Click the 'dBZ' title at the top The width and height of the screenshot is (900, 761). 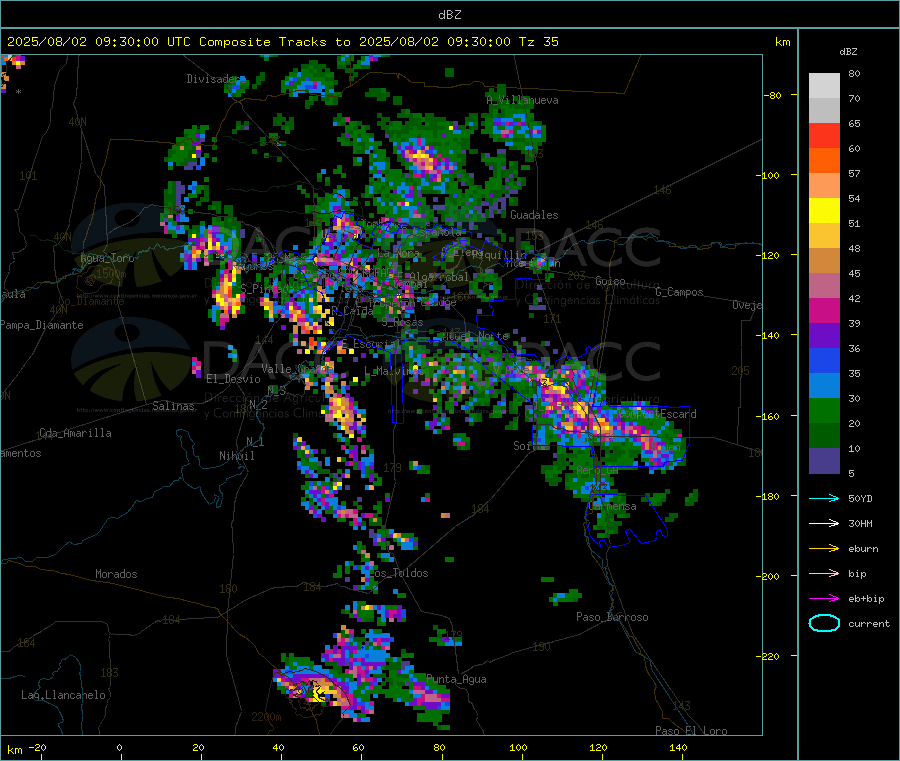(449, 15)
